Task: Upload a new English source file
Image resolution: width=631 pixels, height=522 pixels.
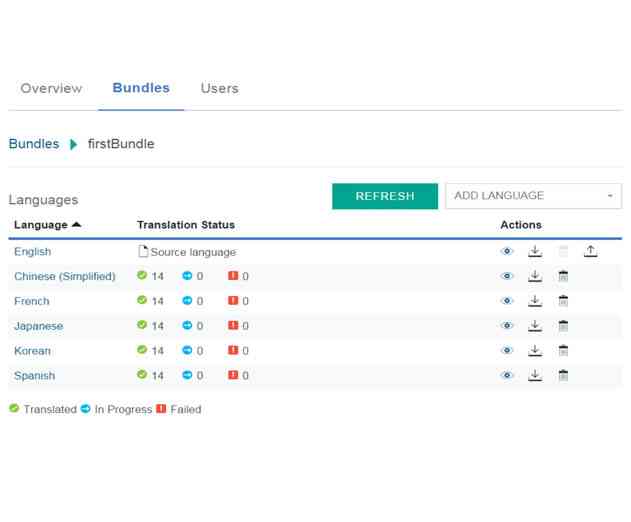Action: pyautogui.click(x=590, y=251)
